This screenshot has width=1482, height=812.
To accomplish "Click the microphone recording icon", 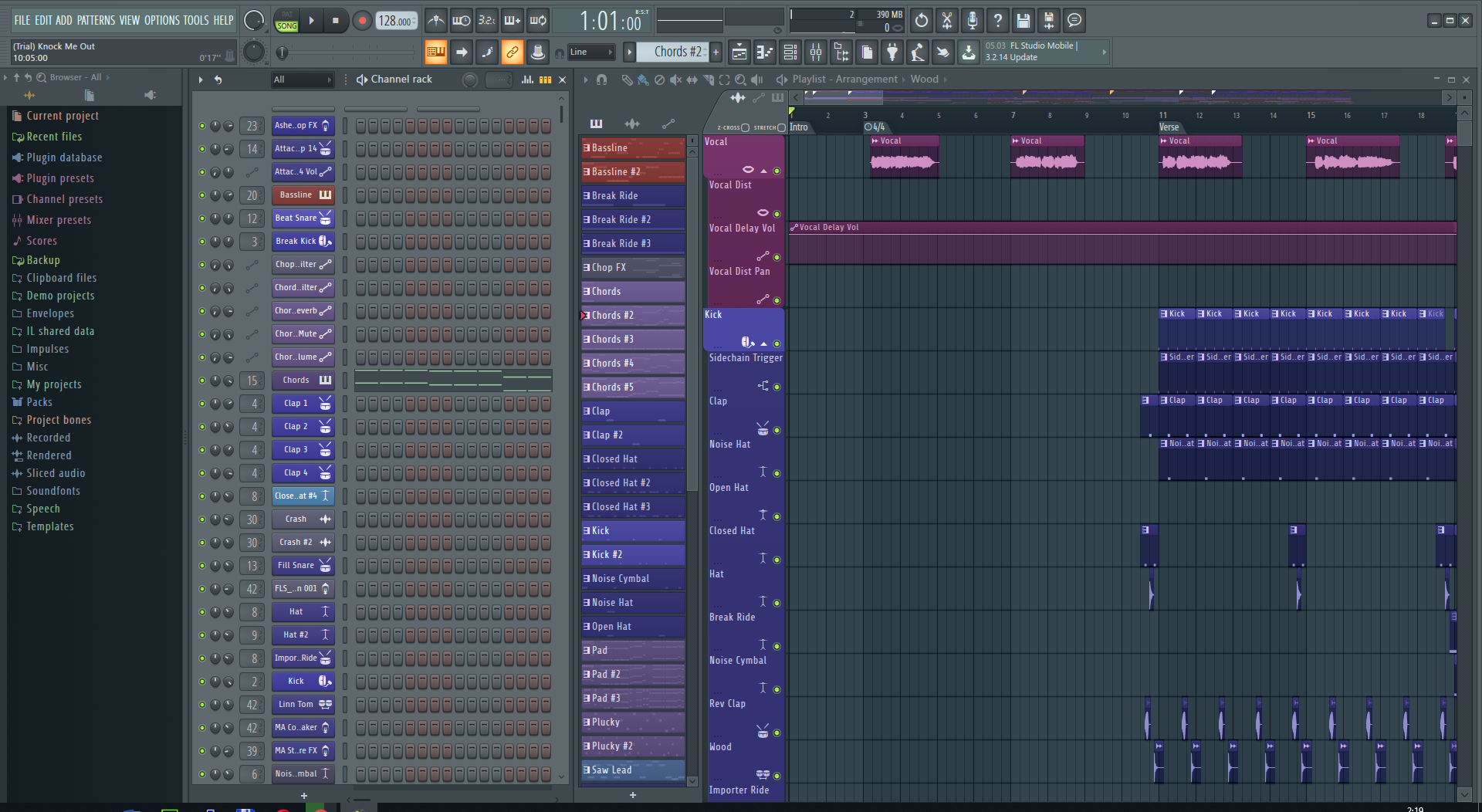I will [x=972, y=21].
